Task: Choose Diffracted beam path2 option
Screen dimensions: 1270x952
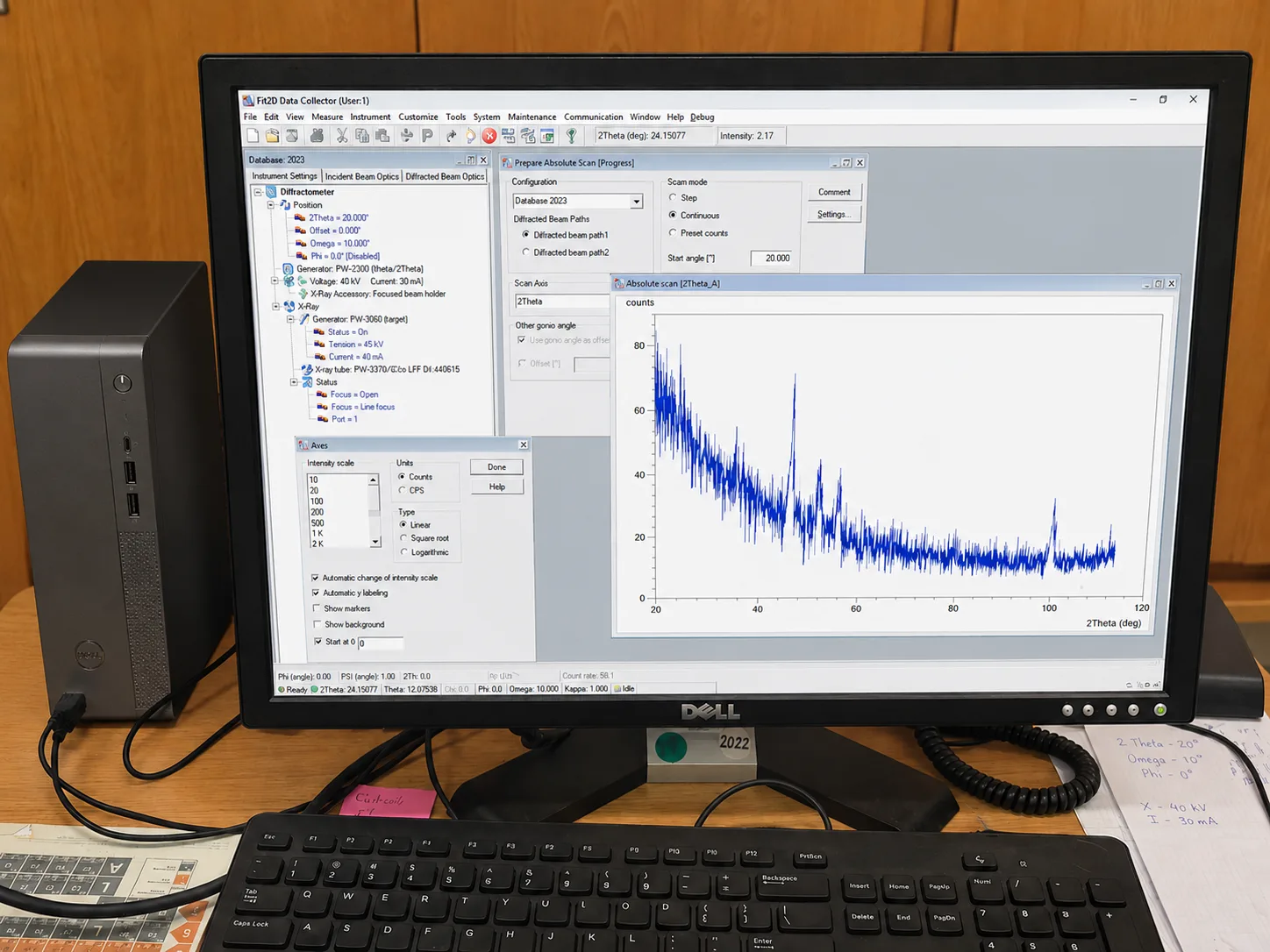Action: point(526,252)
